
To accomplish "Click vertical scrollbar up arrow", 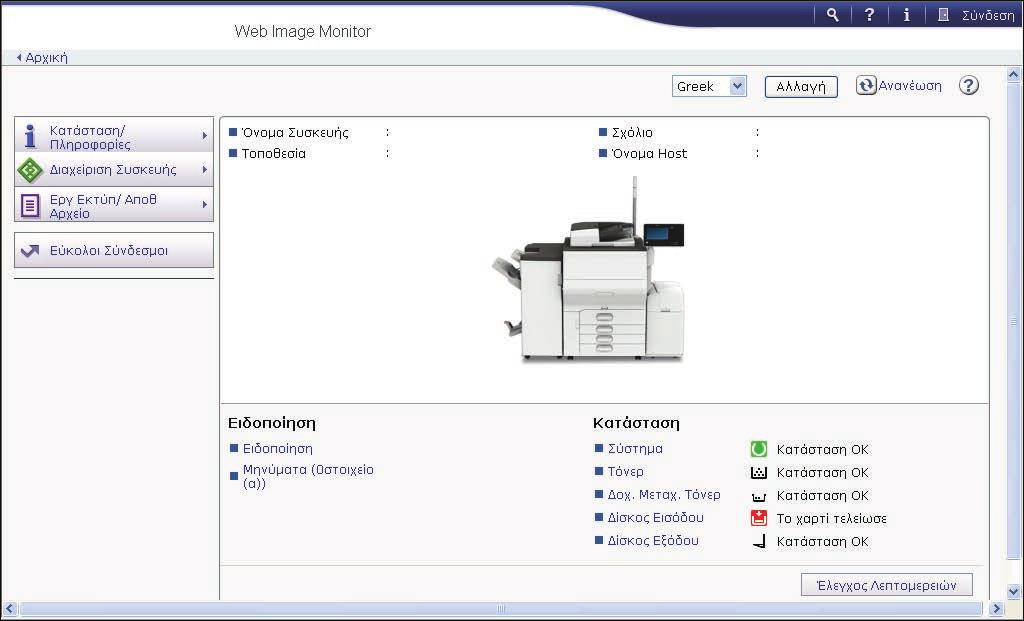I will click(x=1014, y=75).
